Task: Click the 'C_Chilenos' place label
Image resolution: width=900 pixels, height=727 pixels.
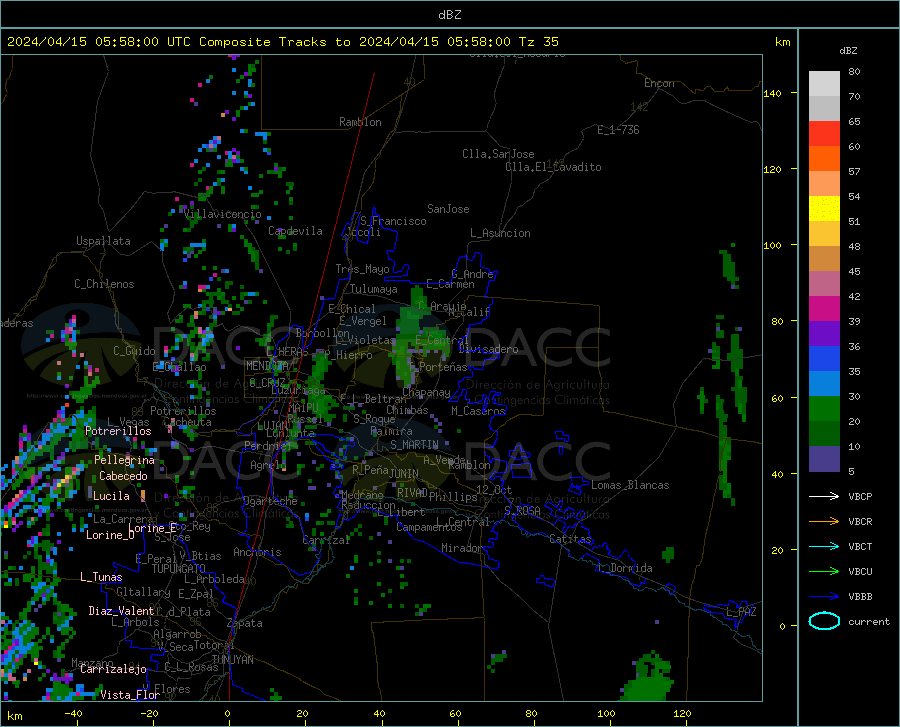Action: (x=104, y=284)
